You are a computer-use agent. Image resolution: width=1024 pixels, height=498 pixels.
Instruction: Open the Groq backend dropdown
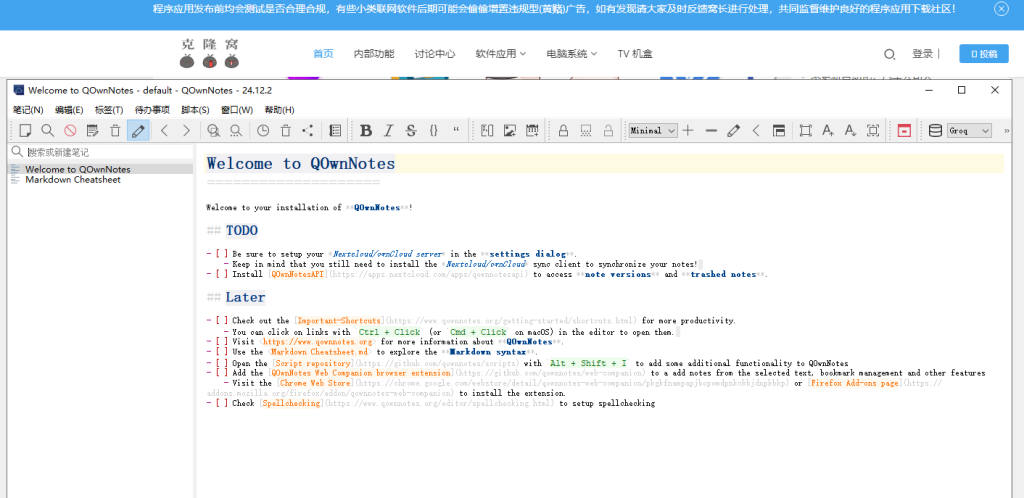point(969,131)
